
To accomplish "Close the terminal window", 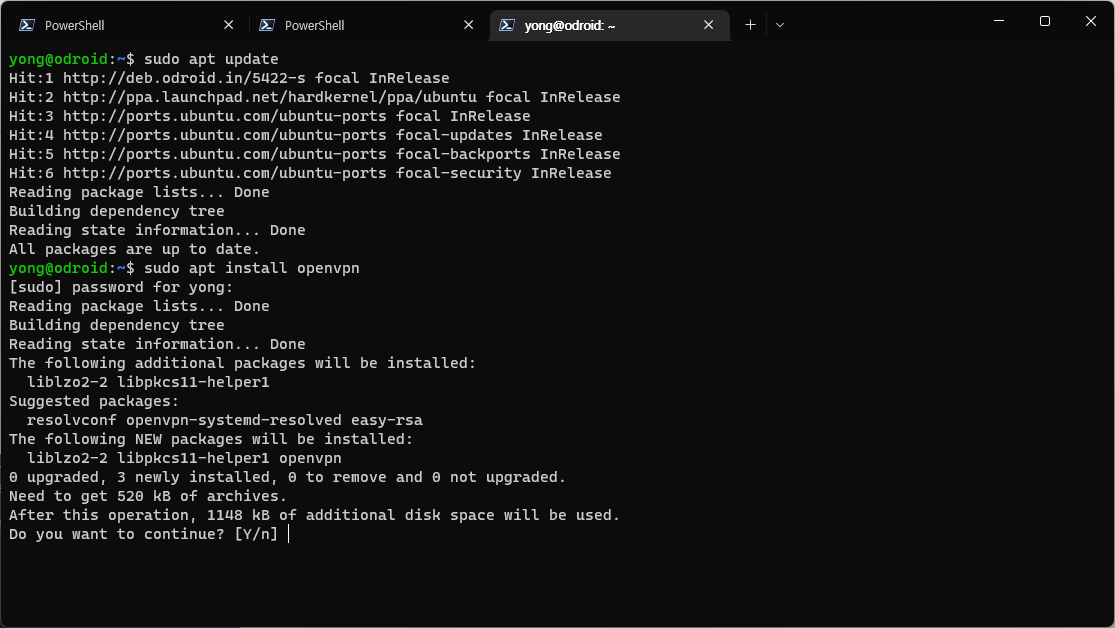I will 1091,21.
